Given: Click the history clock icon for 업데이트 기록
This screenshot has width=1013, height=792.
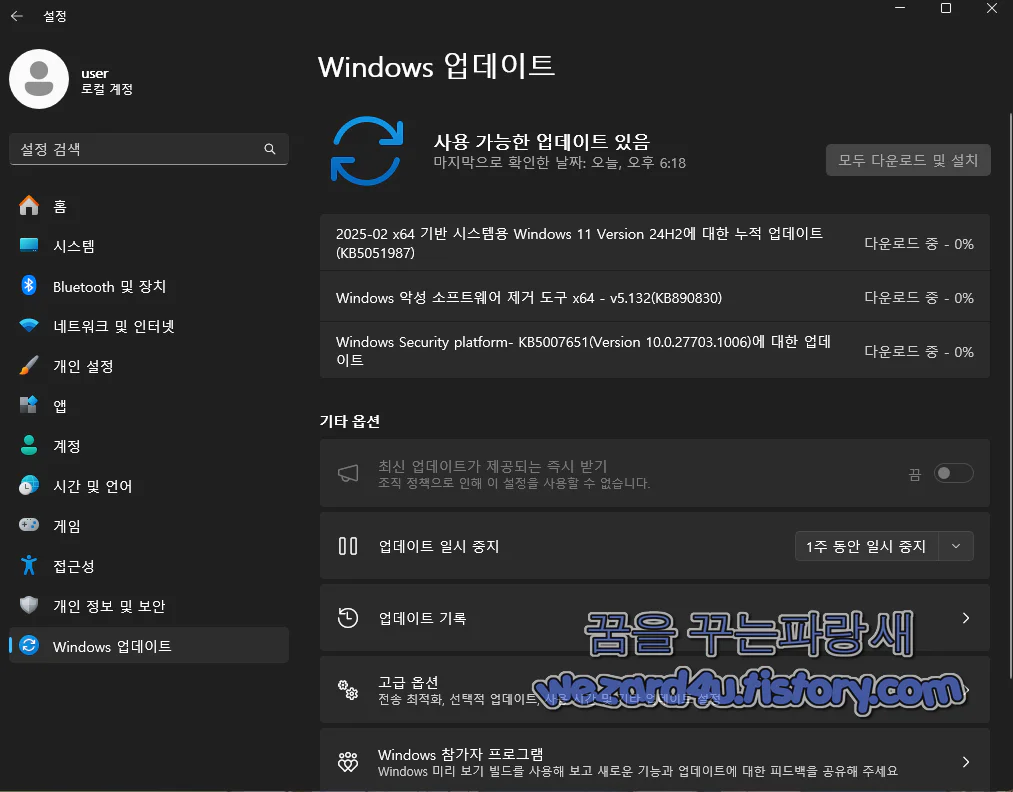Looking at the screenshot, I should pos(348,618).
